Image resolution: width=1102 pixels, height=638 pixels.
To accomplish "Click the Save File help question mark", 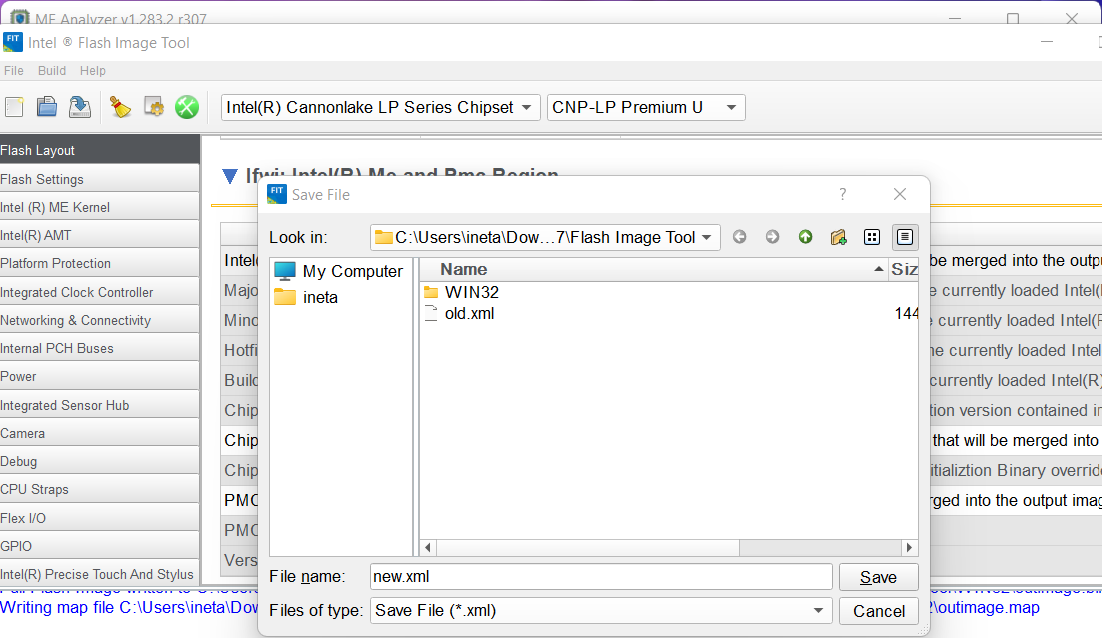I will (843, 194).
